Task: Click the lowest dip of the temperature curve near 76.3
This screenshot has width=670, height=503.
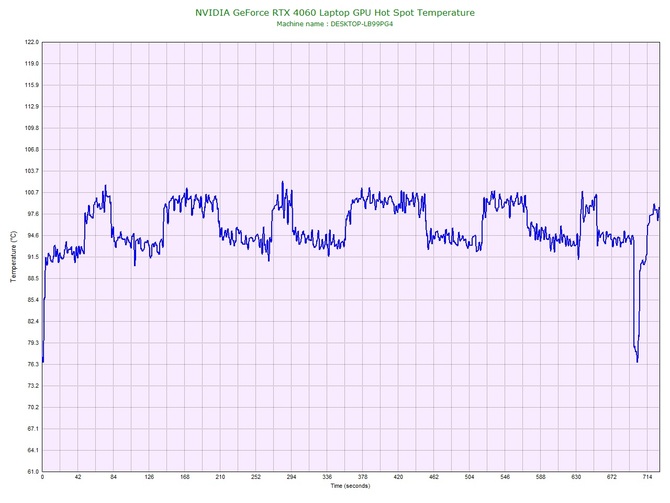Action: pyautogui.click(x=637, y=362)
